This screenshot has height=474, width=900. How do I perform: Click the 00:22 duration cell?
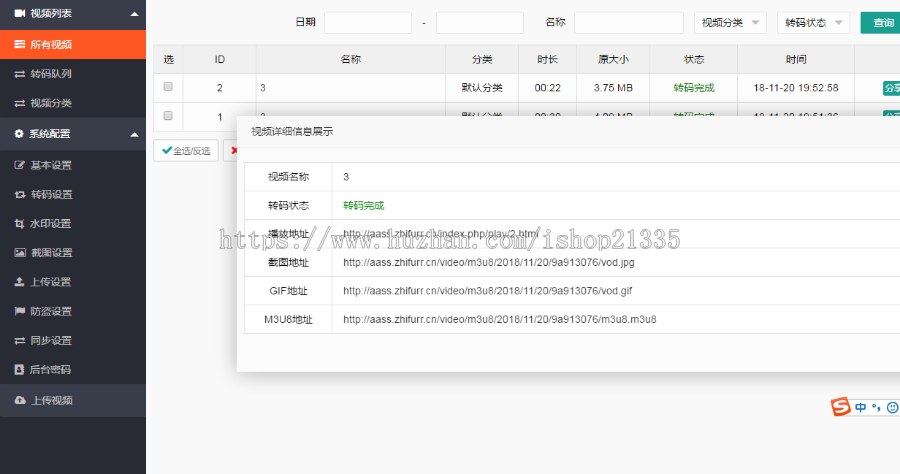[548, 88]
